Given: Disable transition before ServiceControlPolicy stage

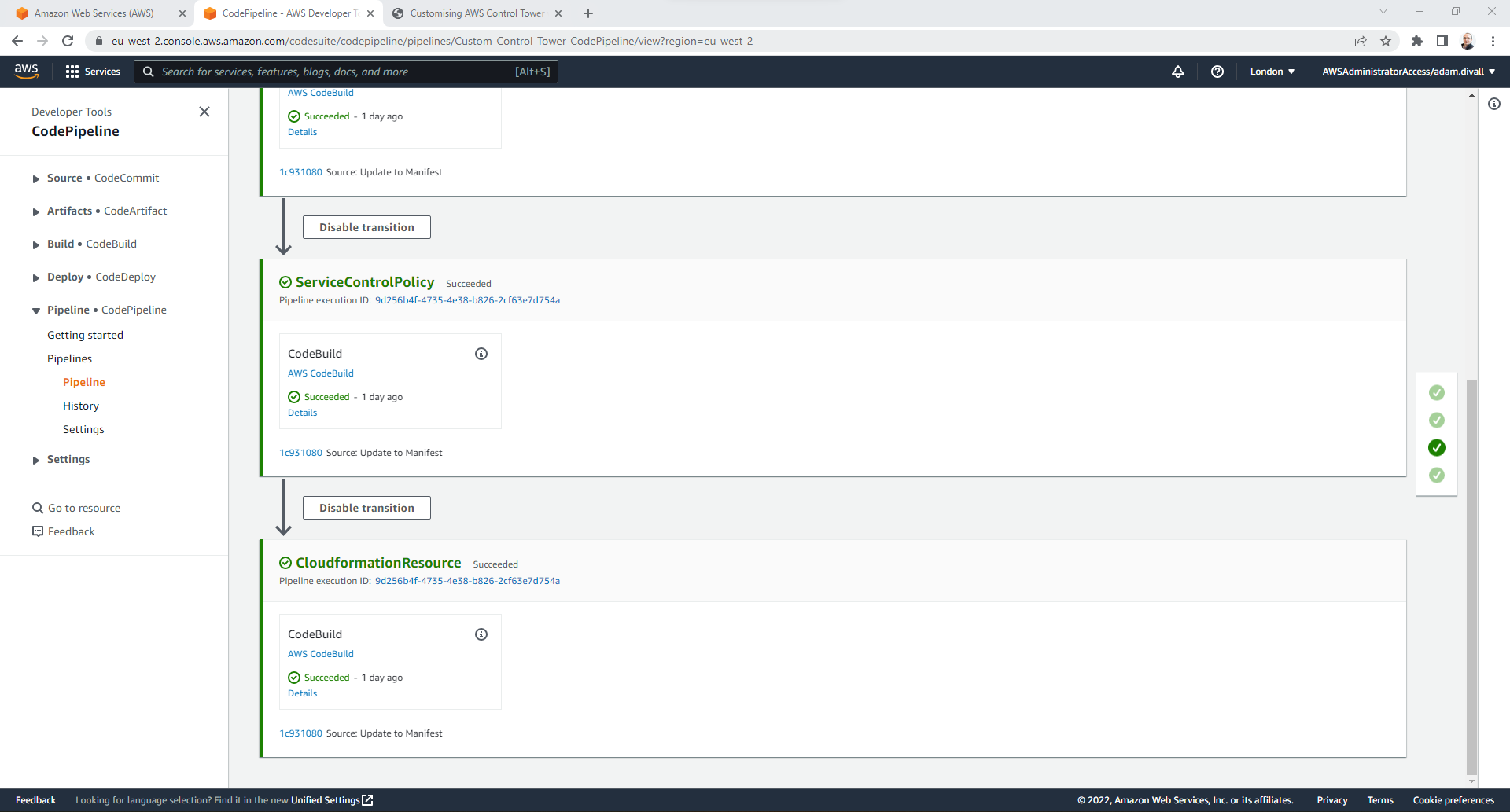Looking at the screenshot, I should (366, 227).
